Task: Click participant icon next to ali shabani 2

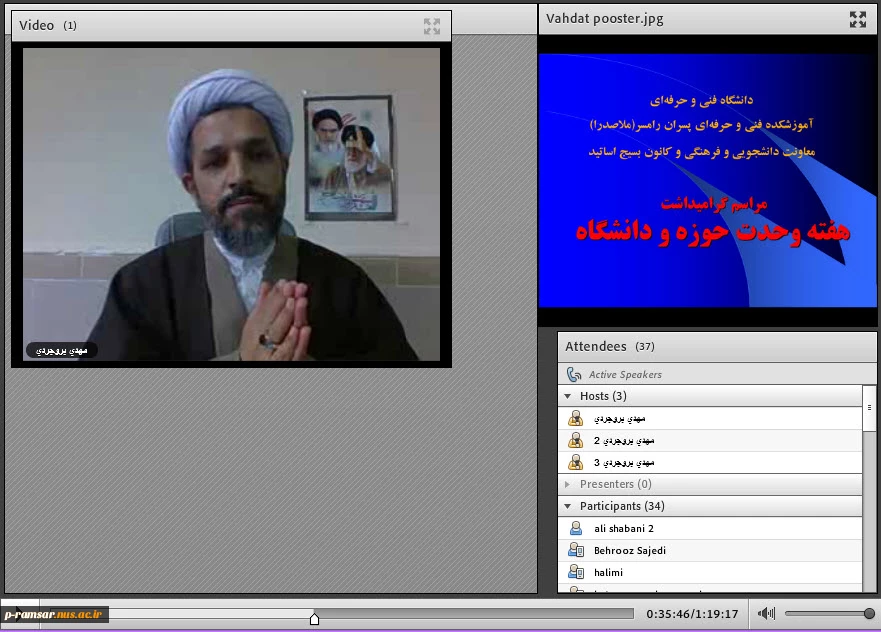Action: [576, 528]
